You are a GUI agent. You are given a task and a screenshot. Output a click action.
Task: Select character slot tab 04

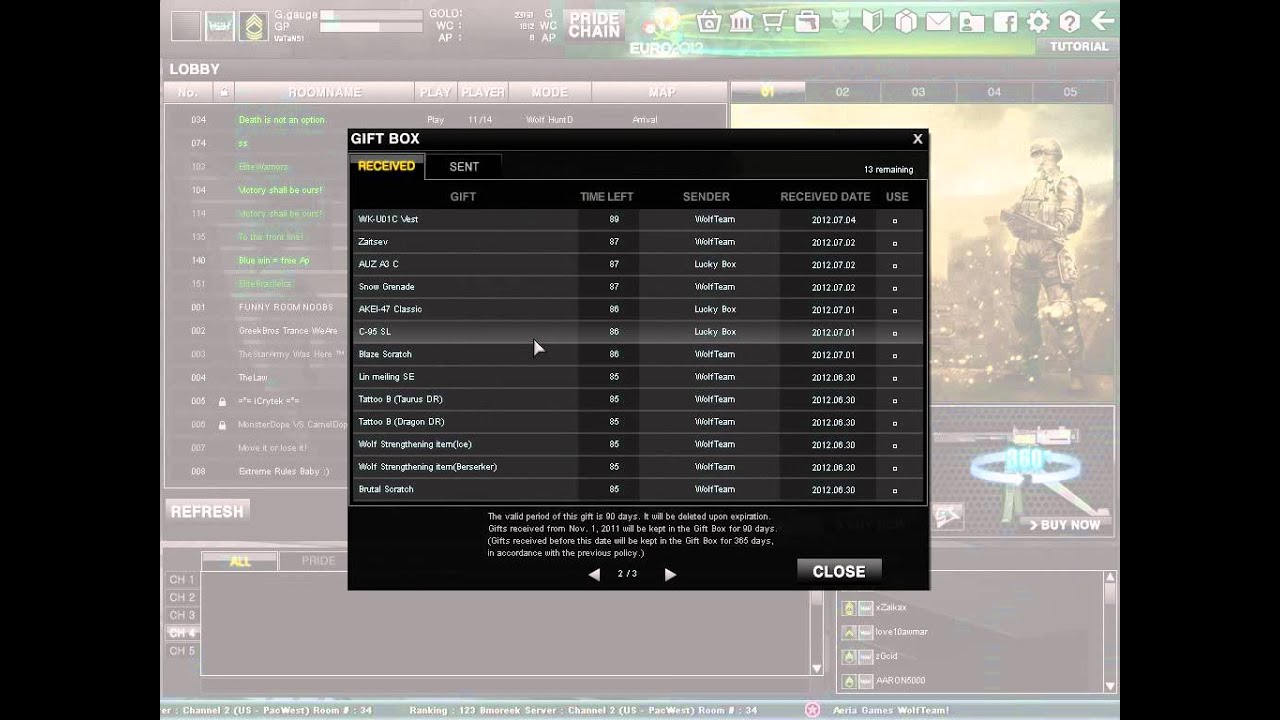point(994,92)
